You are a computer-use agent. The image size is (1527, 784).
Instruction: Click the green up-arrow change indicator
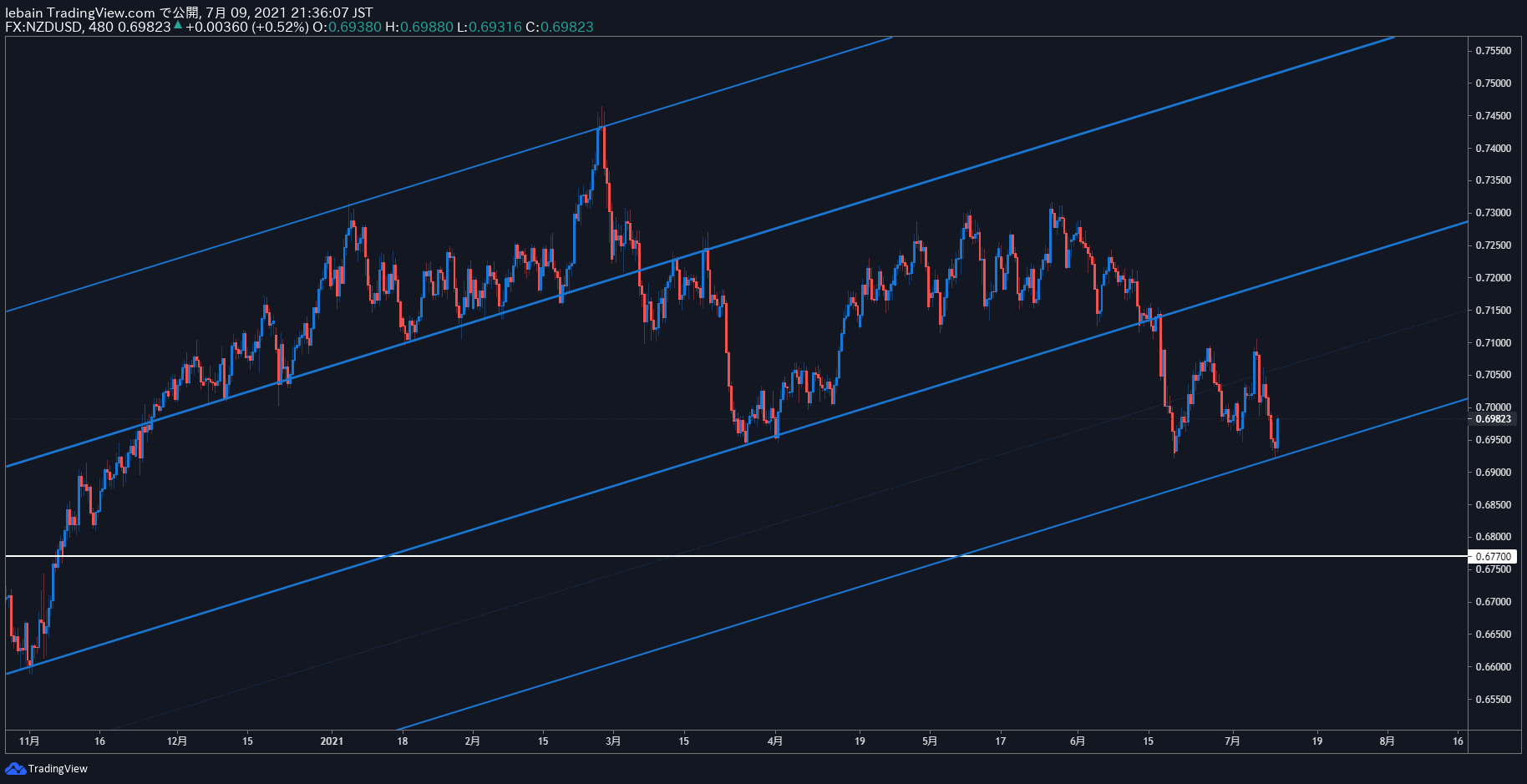coord(178,26)
